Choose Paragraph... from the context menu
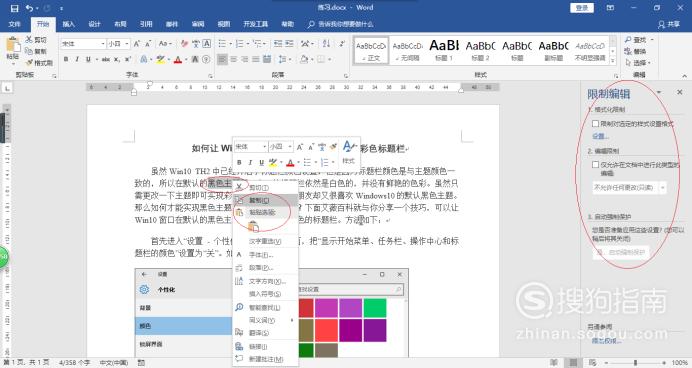The width and height of the screenshot is (692, 368). click(266, 267)
